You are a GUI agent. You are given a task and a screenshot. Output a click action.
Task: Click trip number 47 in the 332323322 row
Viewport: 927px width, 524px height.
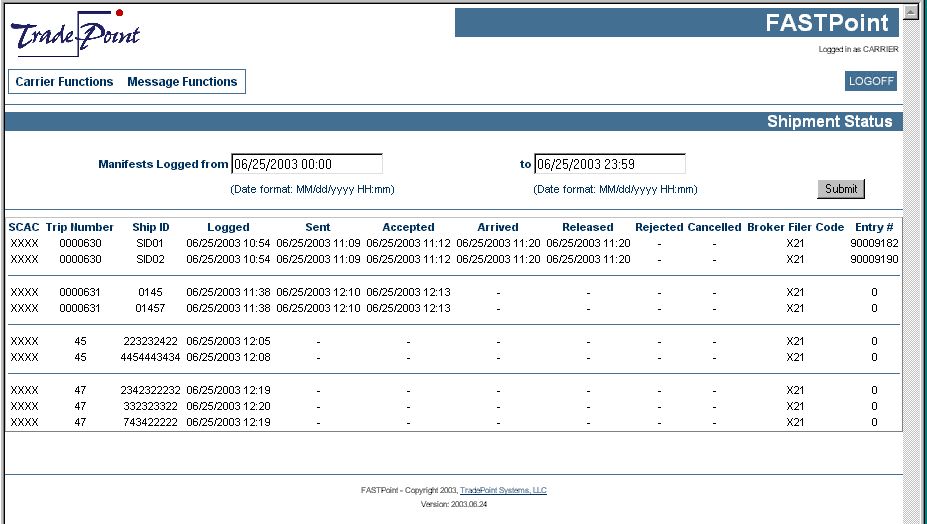[x=80, y=406]
